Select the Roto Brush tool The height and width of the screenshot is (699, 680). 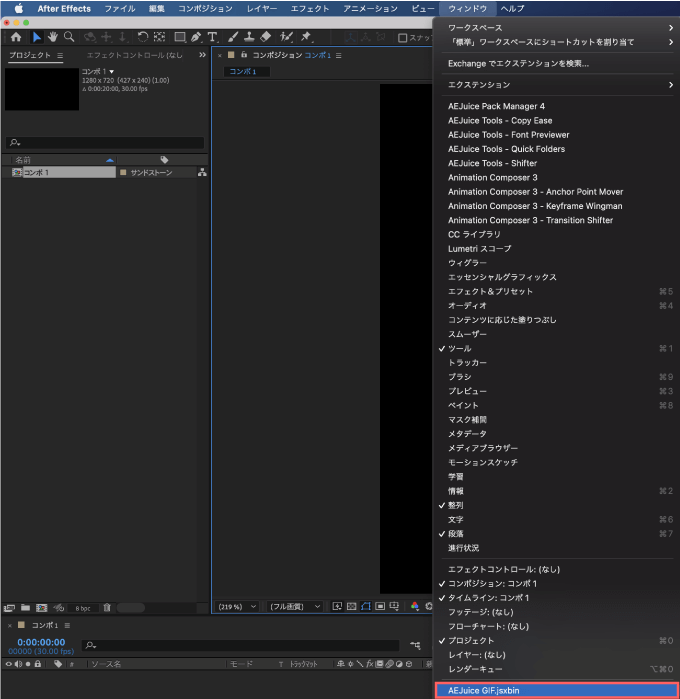pos(286,37)
